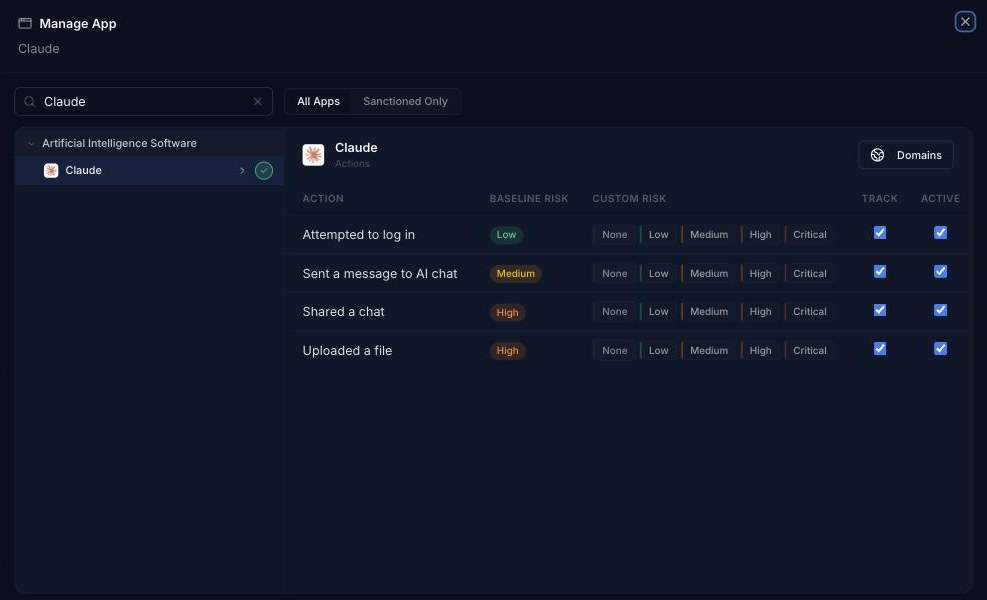Set Sent a message custom risk Medium
Viewport: 987px width, 600px height.
709,273
